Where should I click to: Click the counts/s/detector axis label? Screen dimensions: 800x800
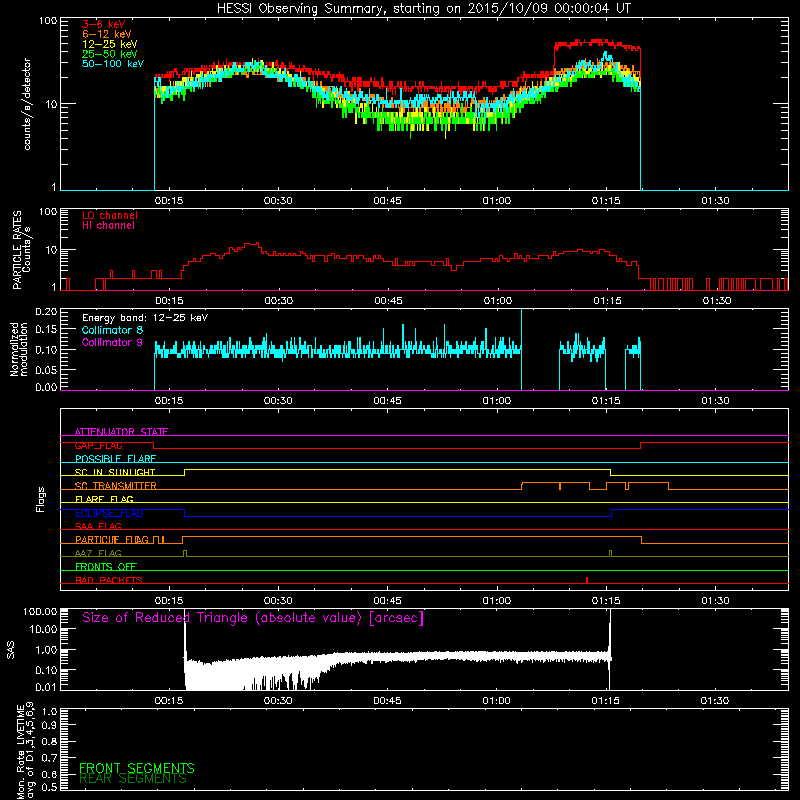pos(27,104)
